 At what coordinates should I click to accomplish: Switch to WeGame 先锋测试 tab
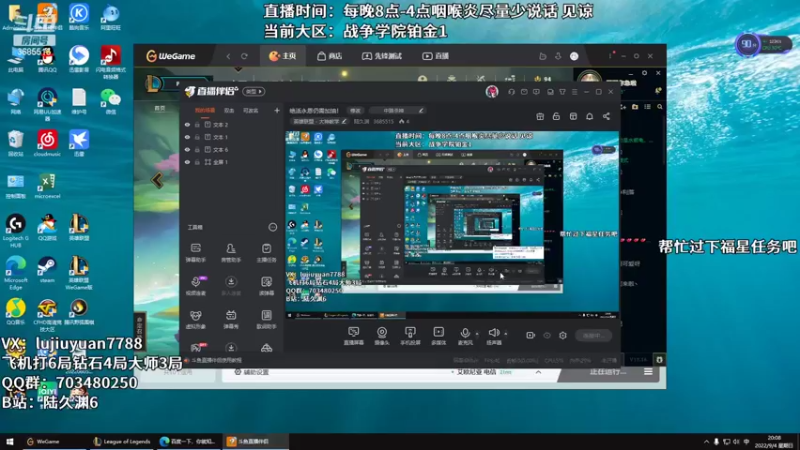pos(382,56)
